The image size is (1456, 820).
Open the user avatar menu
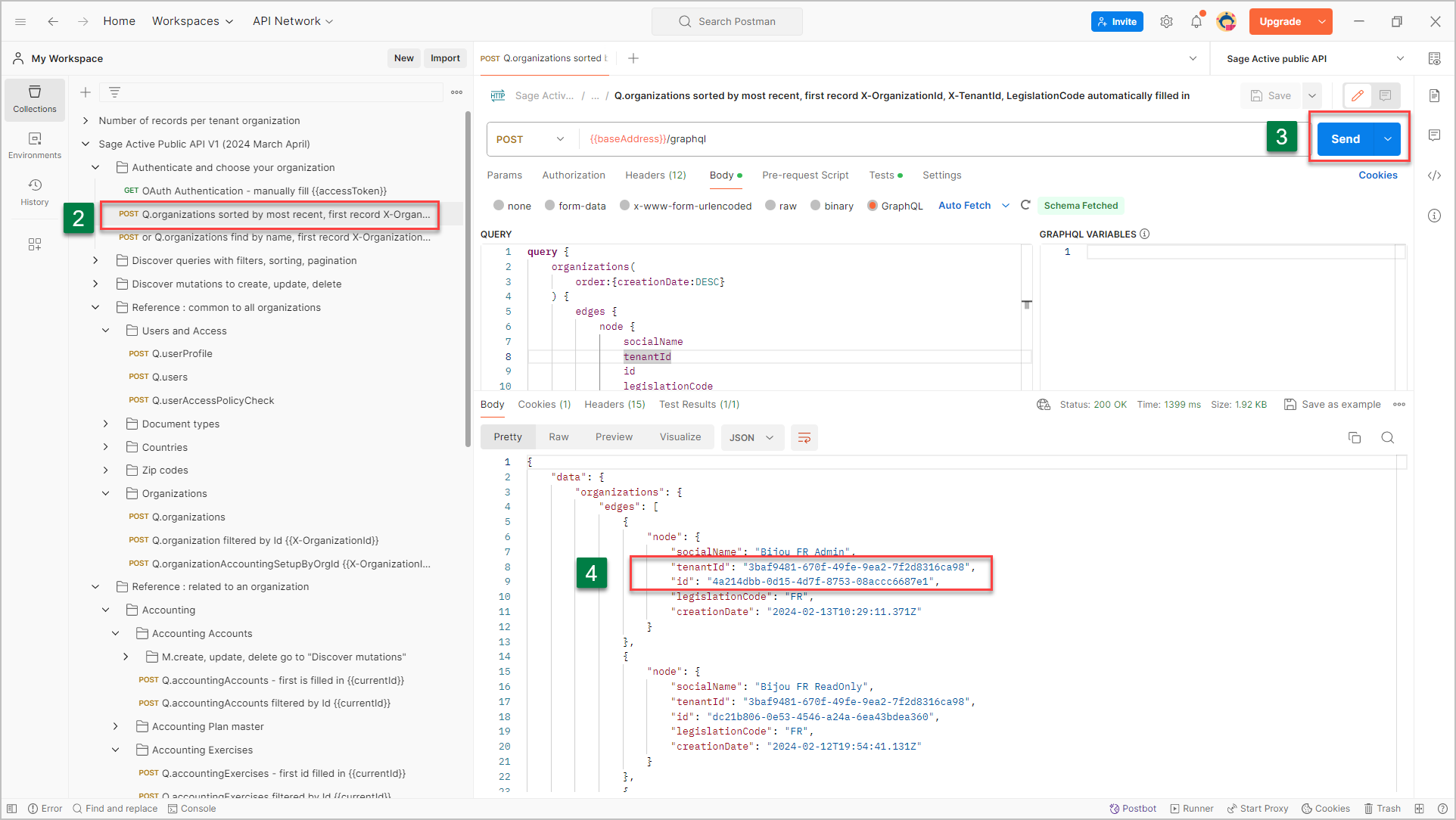[x=1226, y=21]
